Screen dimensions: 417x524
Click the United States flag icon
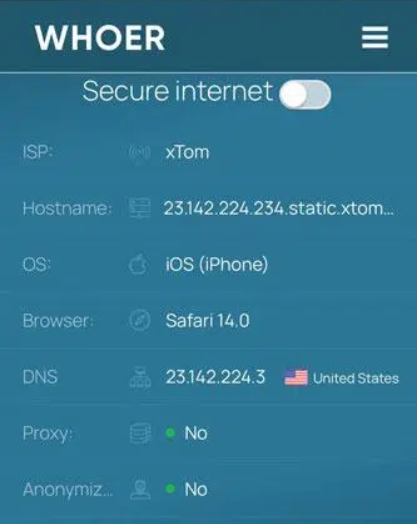pos(296,378)
